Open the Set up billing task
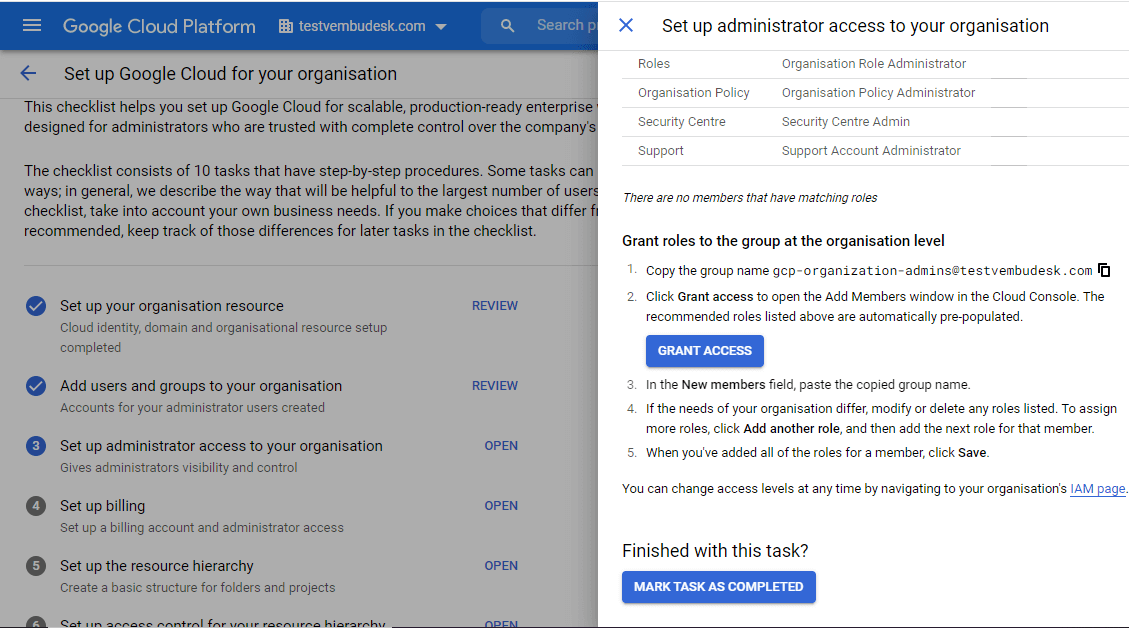This screenshot has width=1129, height=628. coord(501,505)
